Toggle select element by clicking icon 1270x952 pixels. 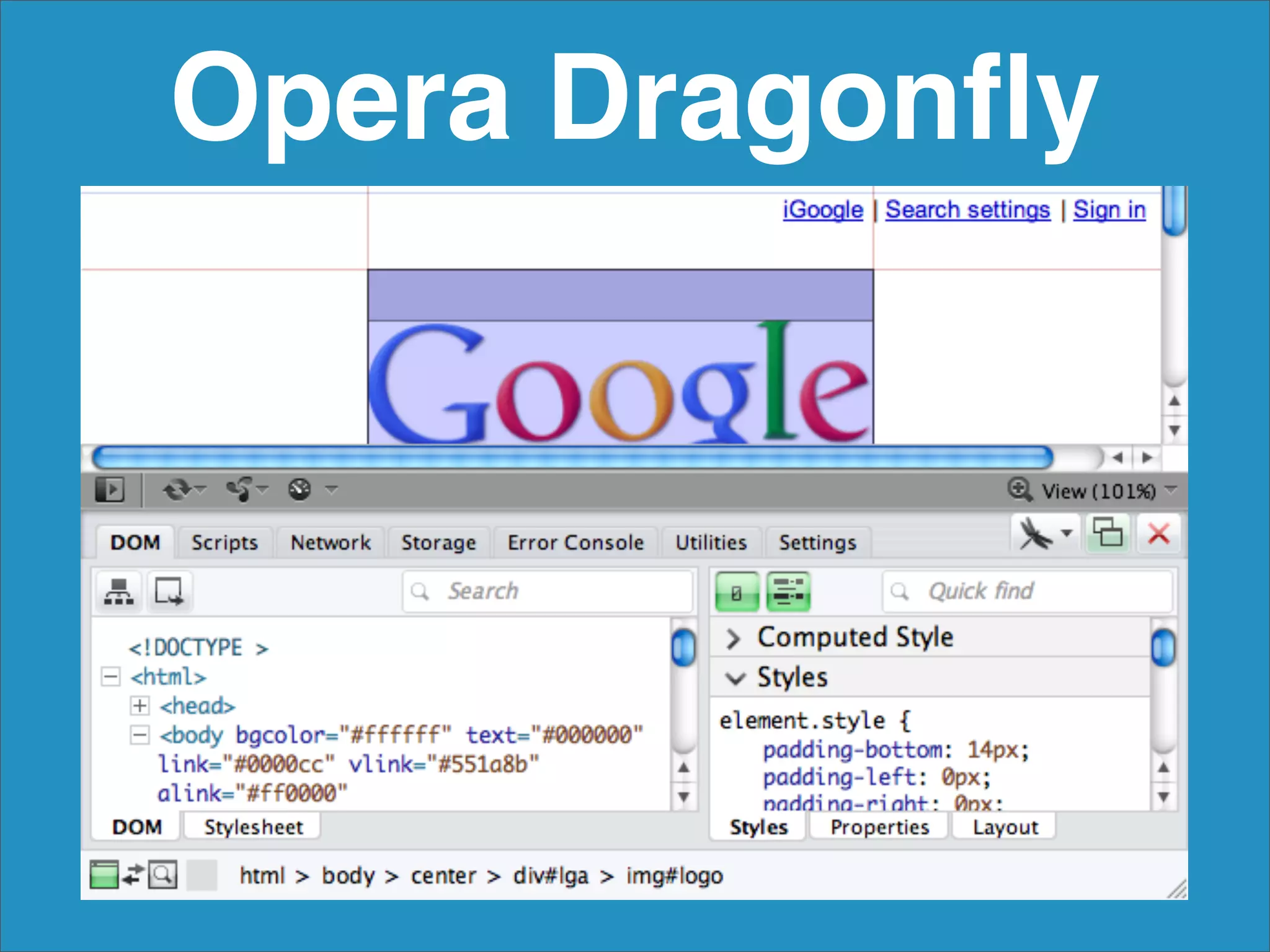169,591
